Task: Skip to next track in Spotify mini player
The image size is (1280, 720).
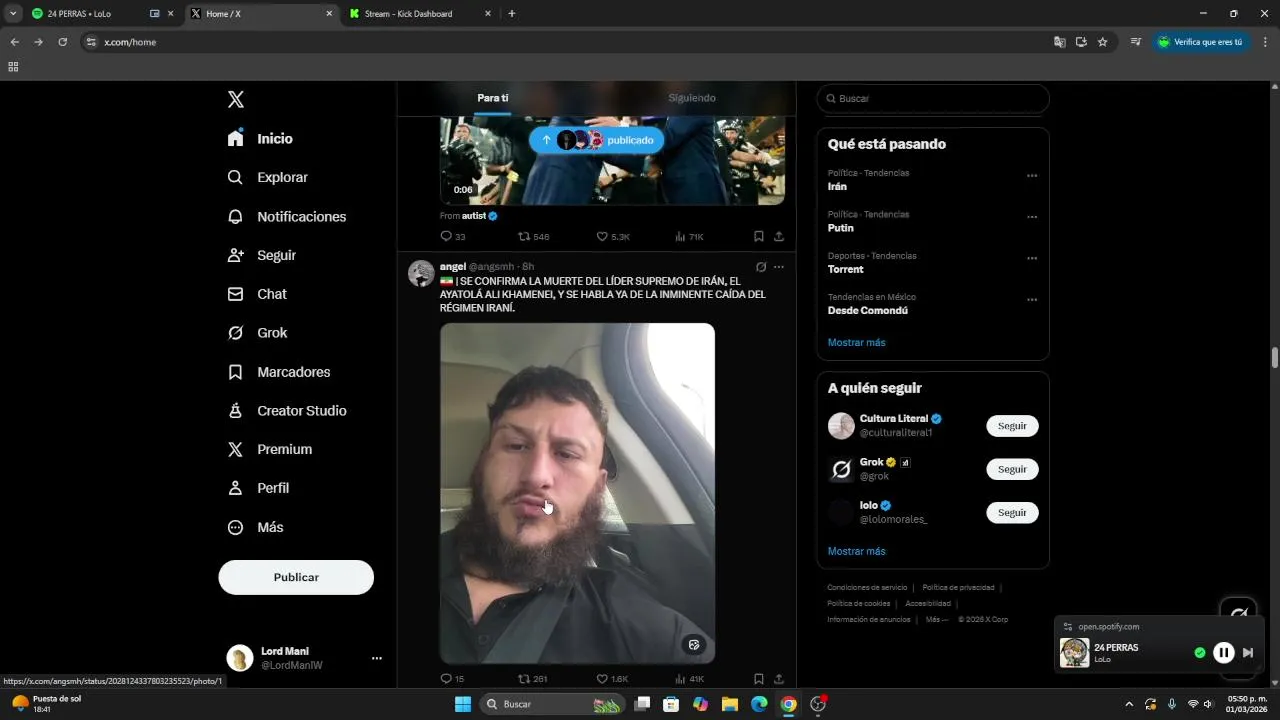Action: point(1248,653)
